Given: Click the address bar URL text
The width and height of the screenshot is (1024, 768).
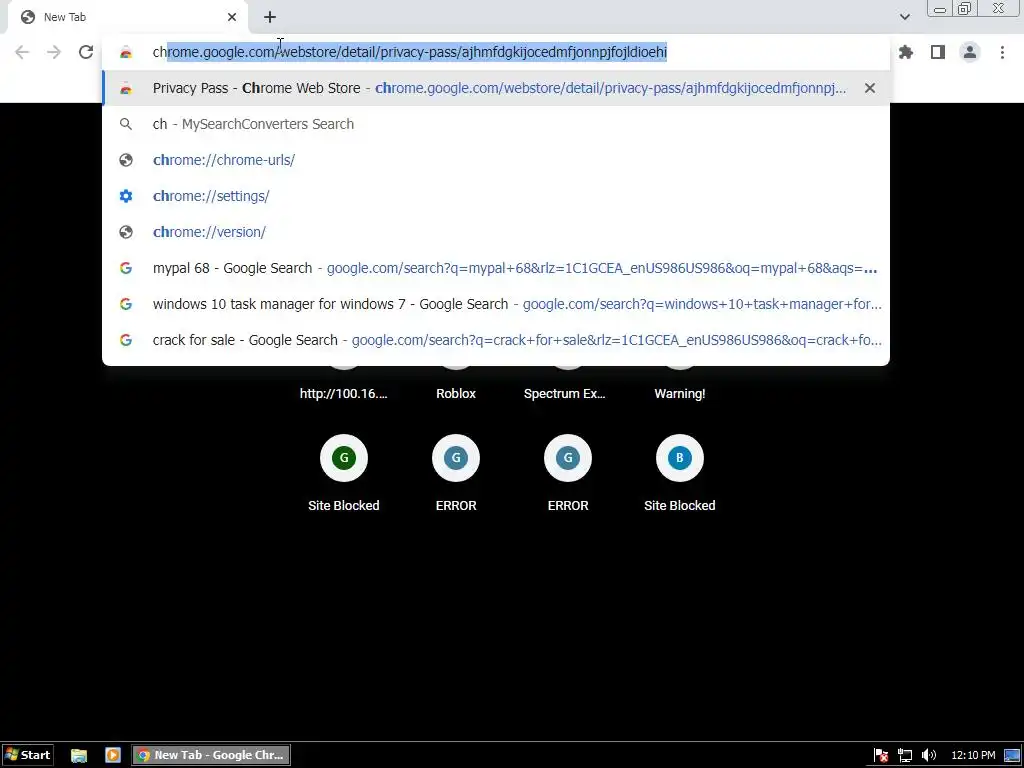Looking at the screenshot, I should 409,52.
